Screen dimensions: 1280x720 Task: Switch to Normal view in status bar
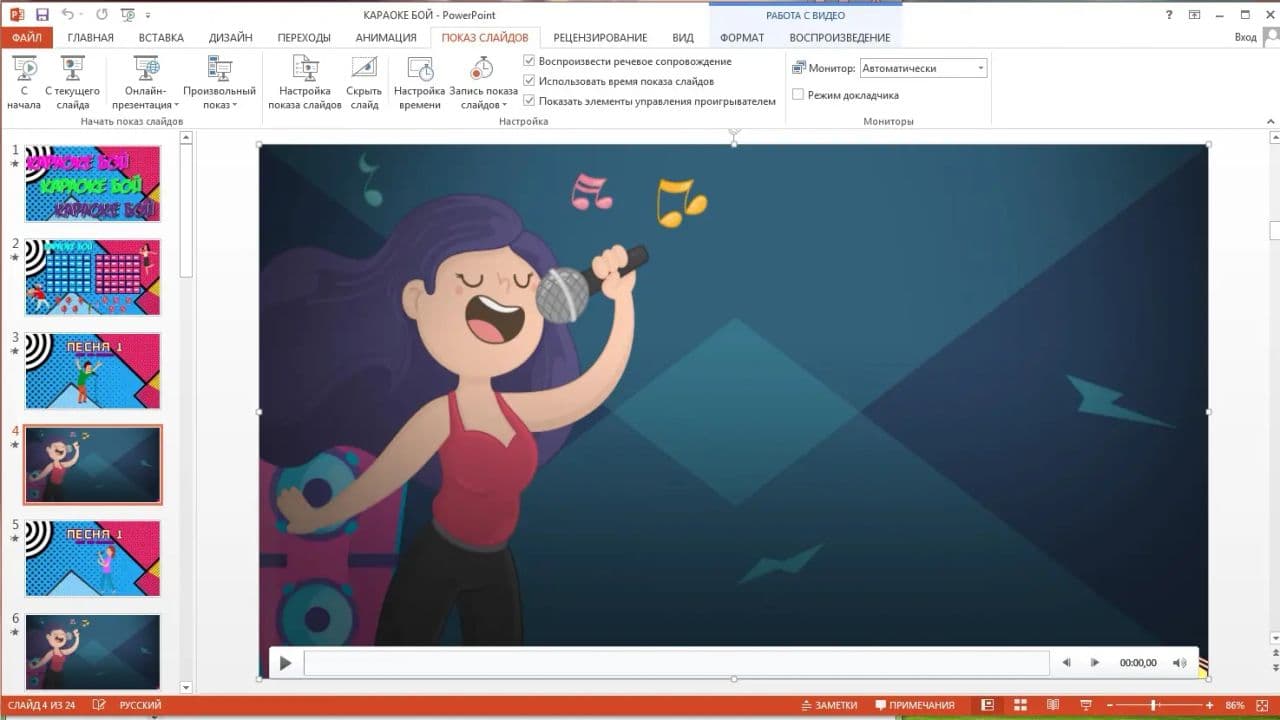point(987,705)
